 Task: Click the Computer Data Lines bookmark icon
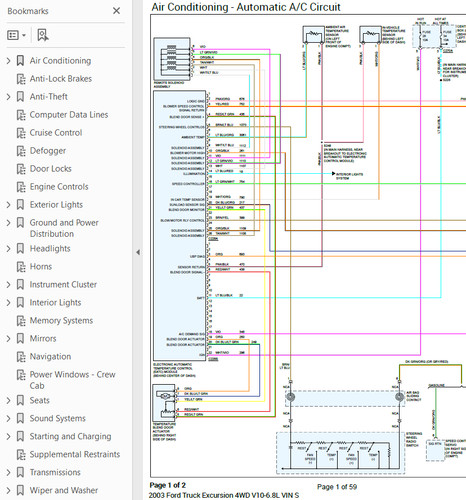click(21, 115)
